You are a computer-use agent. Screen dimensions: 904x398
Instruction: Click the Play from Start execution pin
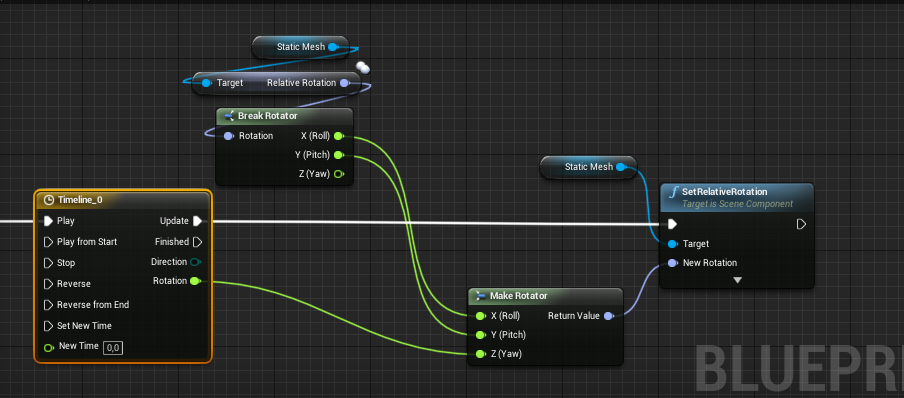[x=48, y=242]
